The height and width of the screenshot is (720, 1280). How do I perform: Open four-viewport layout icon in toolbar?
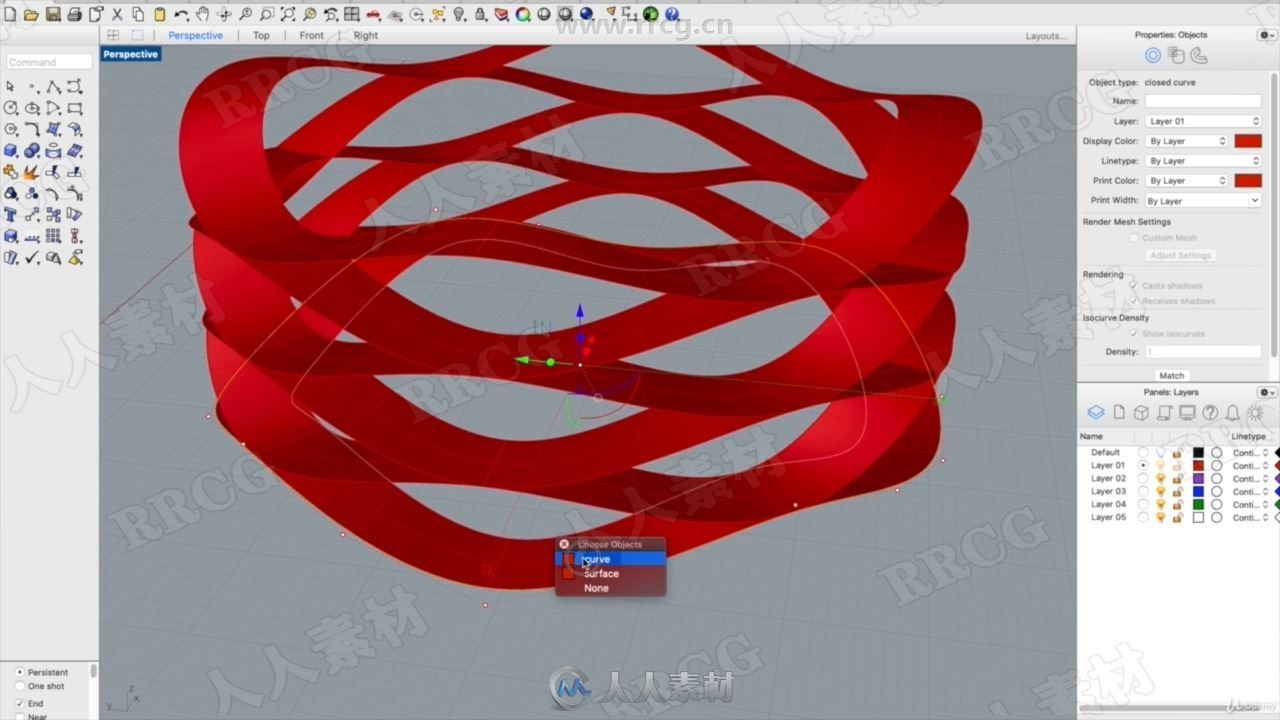pos(351,14)
